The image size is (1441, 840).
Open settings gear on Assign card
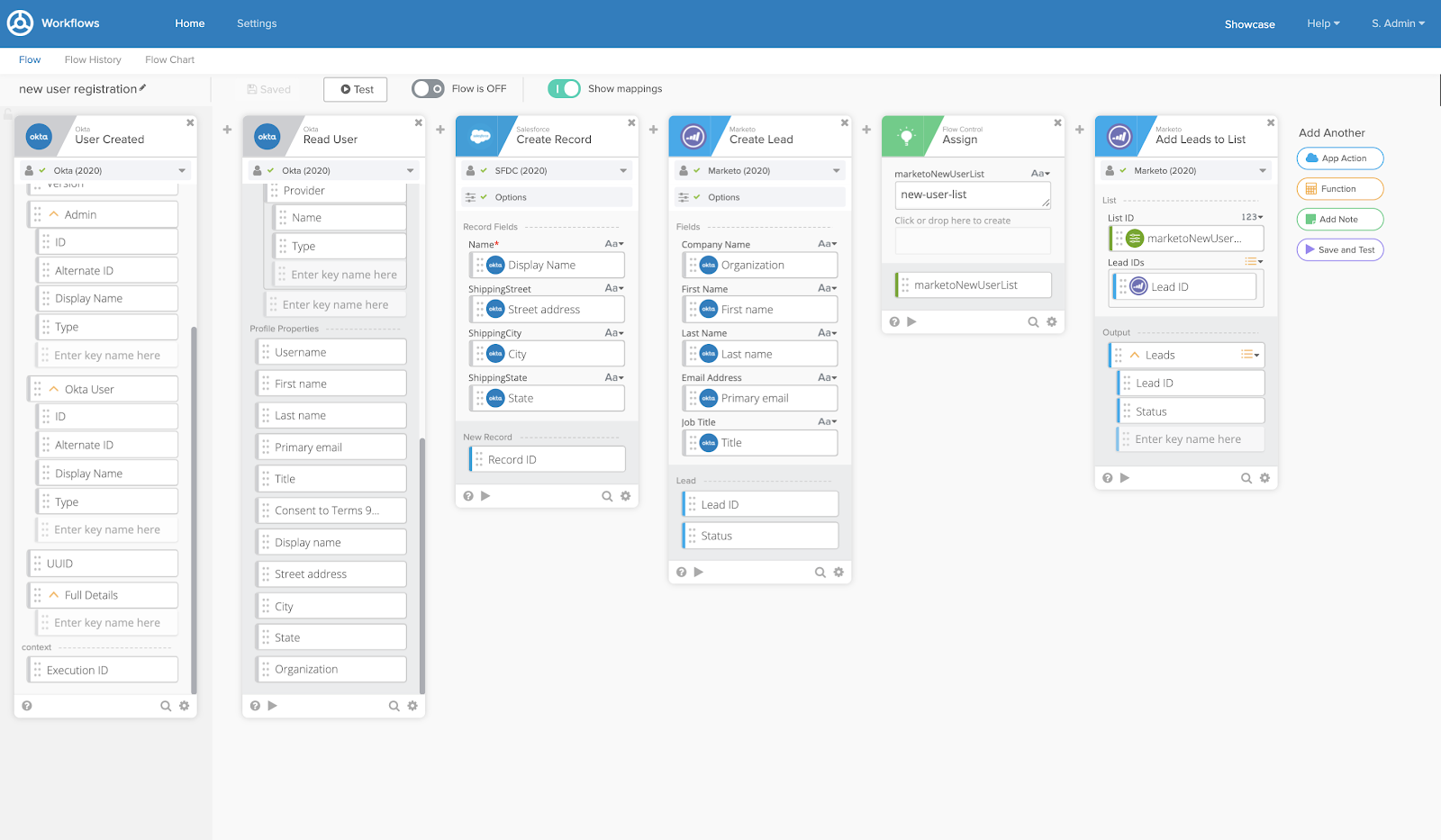point(1051,321)
